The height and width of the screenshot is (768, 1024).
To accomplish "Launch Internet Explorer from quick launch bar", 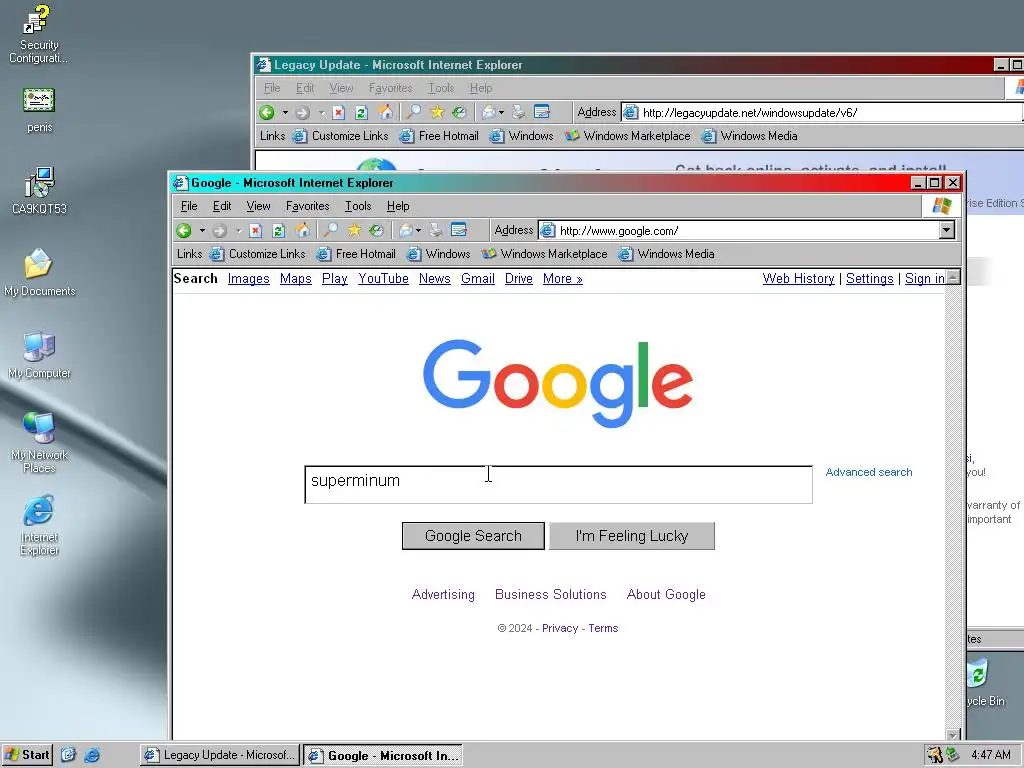I will 92,755.
